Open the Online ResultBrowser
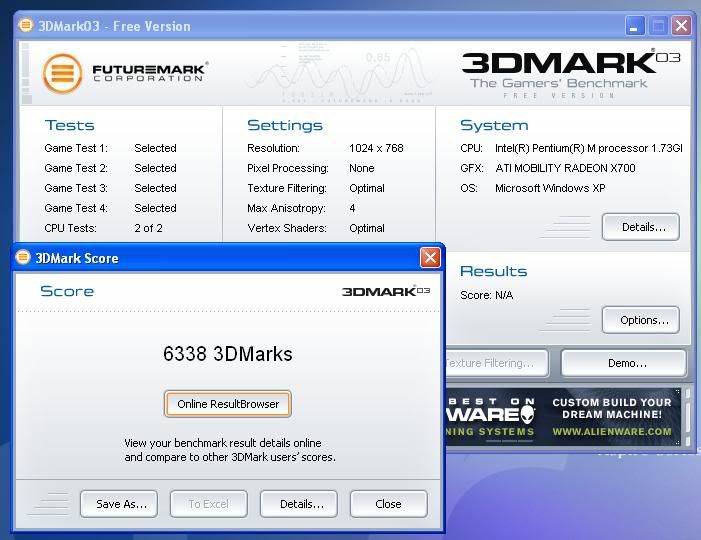 (228, 404)
